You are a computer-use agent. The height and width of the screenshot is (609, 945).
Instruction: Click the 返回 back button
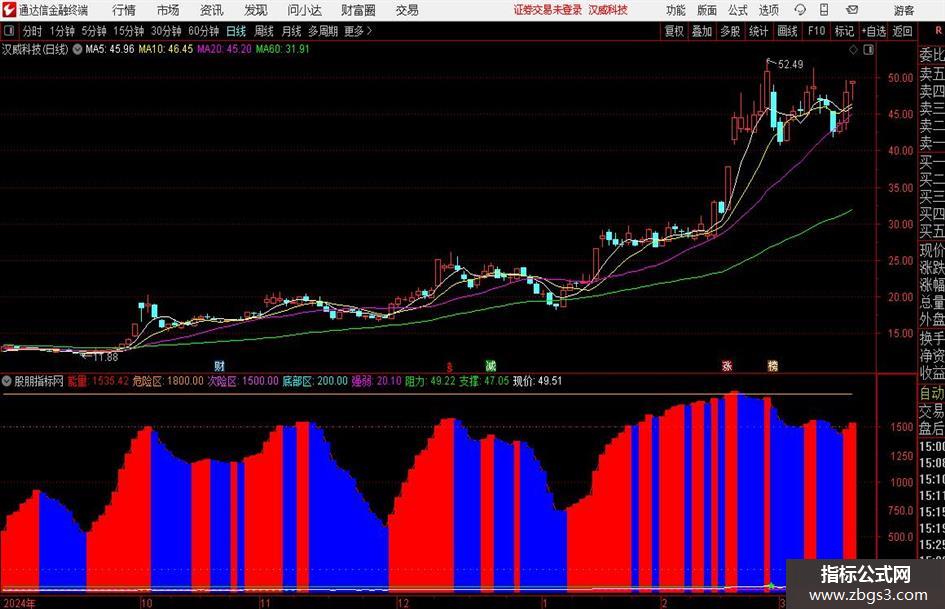(902, 31)
